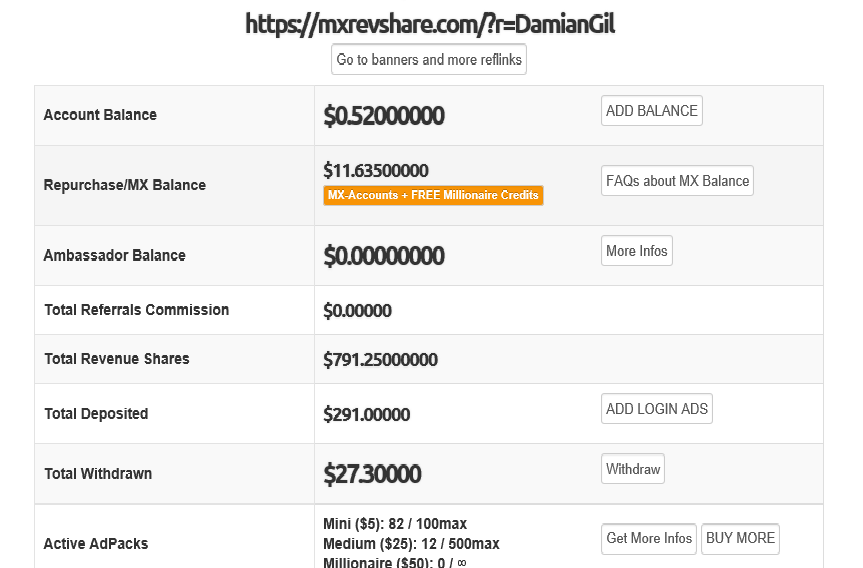
Task: Click the $291.00000 total deposited amount
Action: (366, 414)
